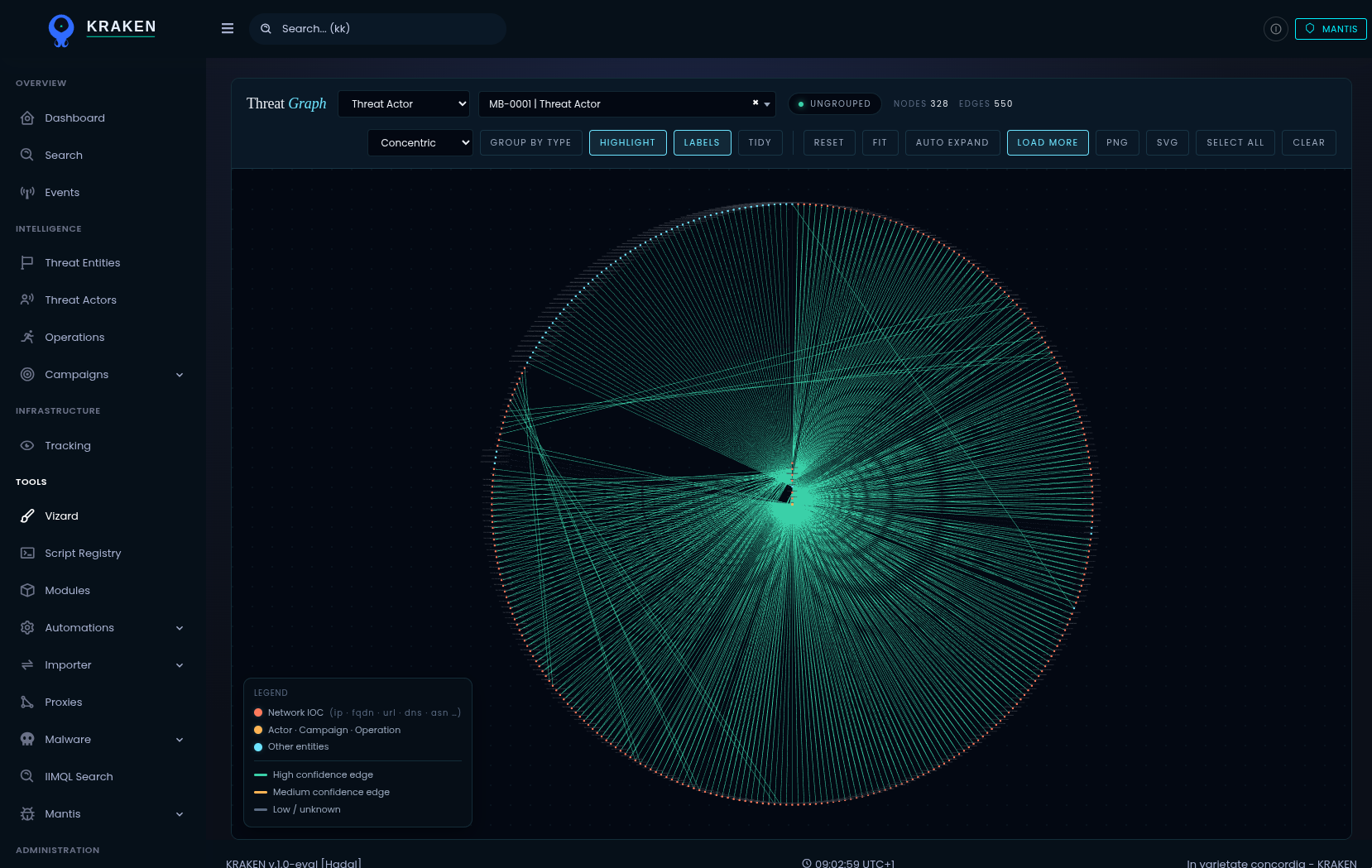
Task: Click the Events broadcast icon
Action: click(27, 193)
